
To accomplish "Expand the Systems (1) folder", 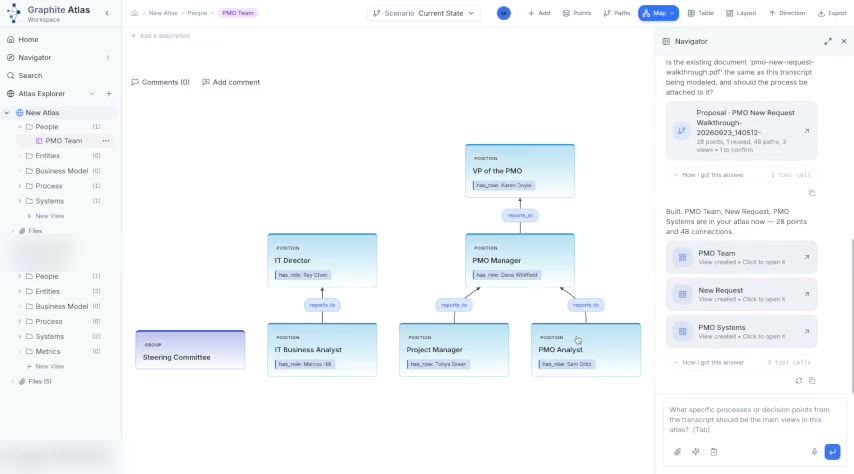I will (x=20, y=201).
